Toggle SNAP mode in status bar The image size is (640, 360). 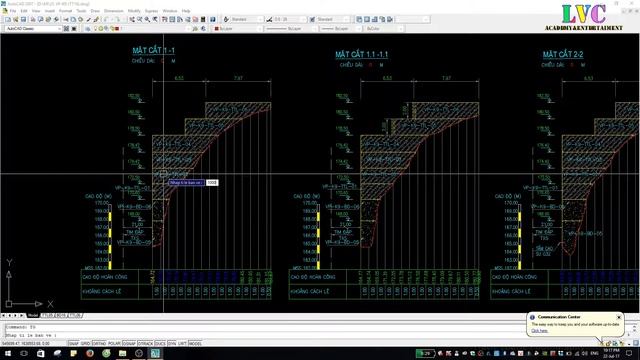[73, 343]
